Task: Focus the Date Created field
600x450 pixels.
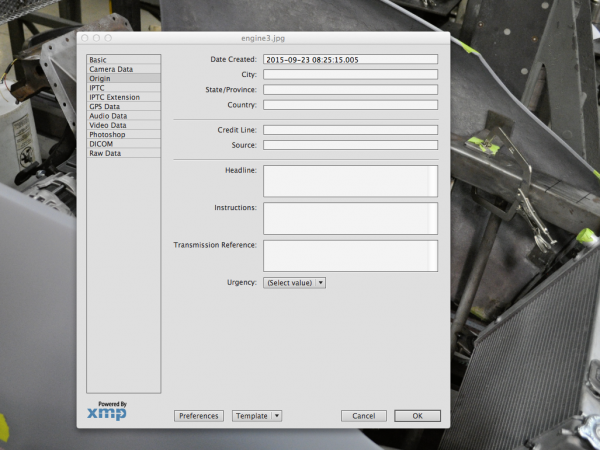Action: click(350, 60)
